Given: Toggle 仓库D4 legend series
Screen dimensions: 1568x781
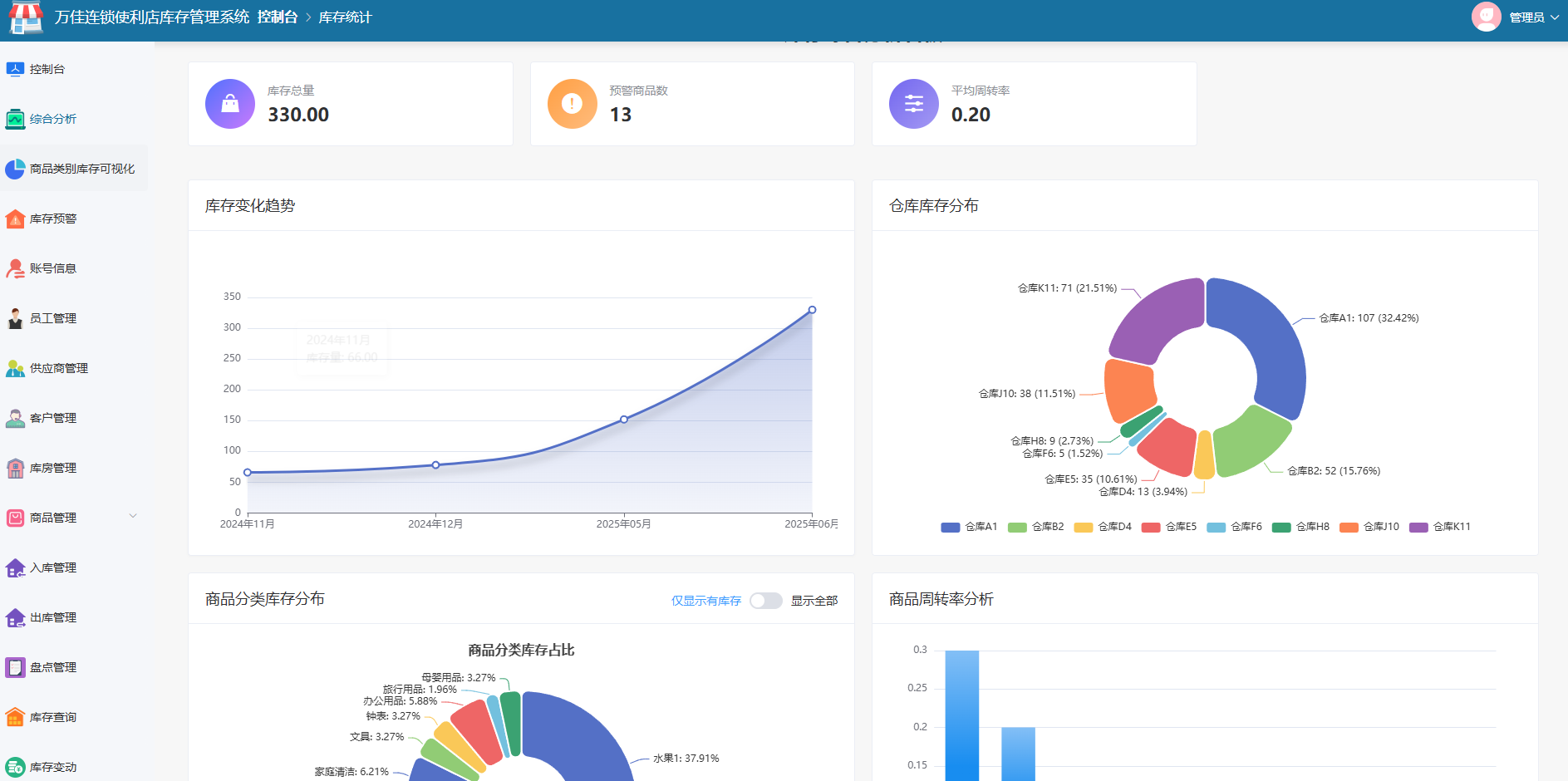Looking at the screenshot, I should [x=1103, y=527].
